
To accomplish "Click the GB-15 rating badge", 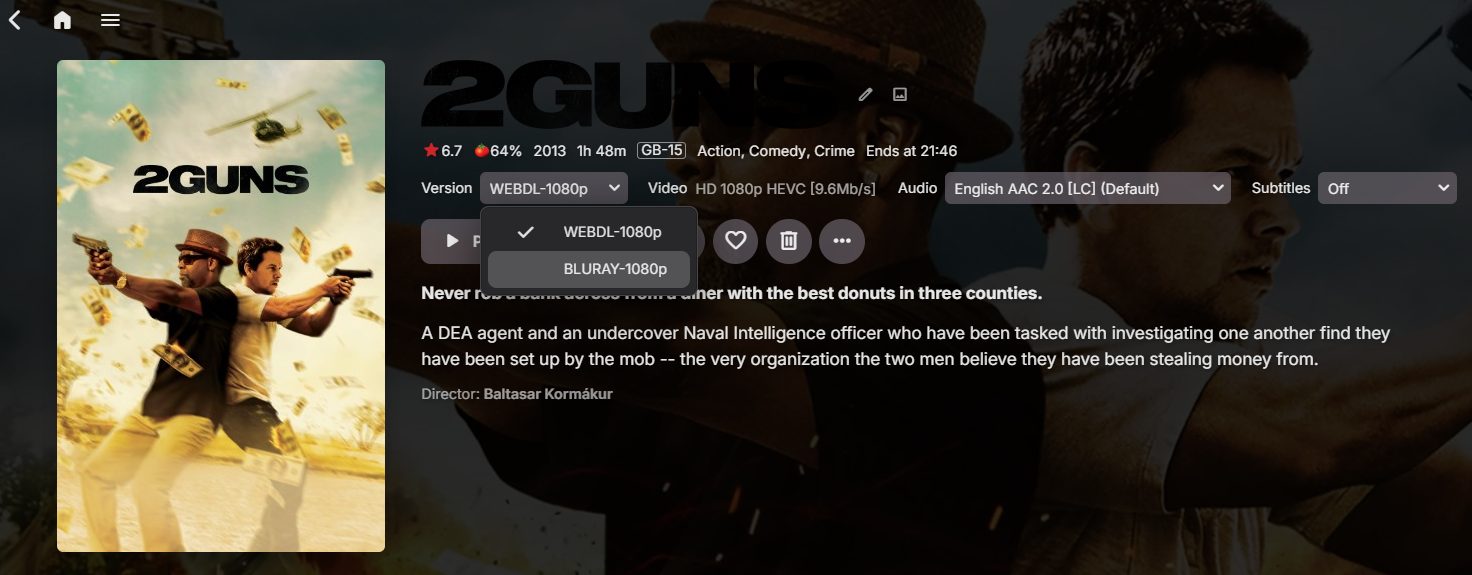I will (x=662, y=151).
